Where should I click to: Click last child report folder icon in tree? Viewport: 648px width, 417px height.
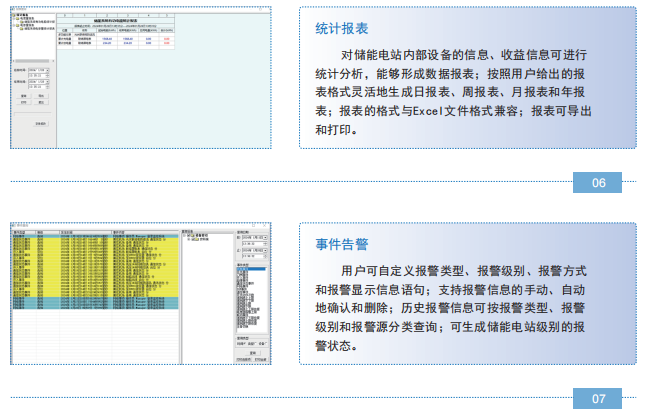pyautogui.click(x=21, y=29)
